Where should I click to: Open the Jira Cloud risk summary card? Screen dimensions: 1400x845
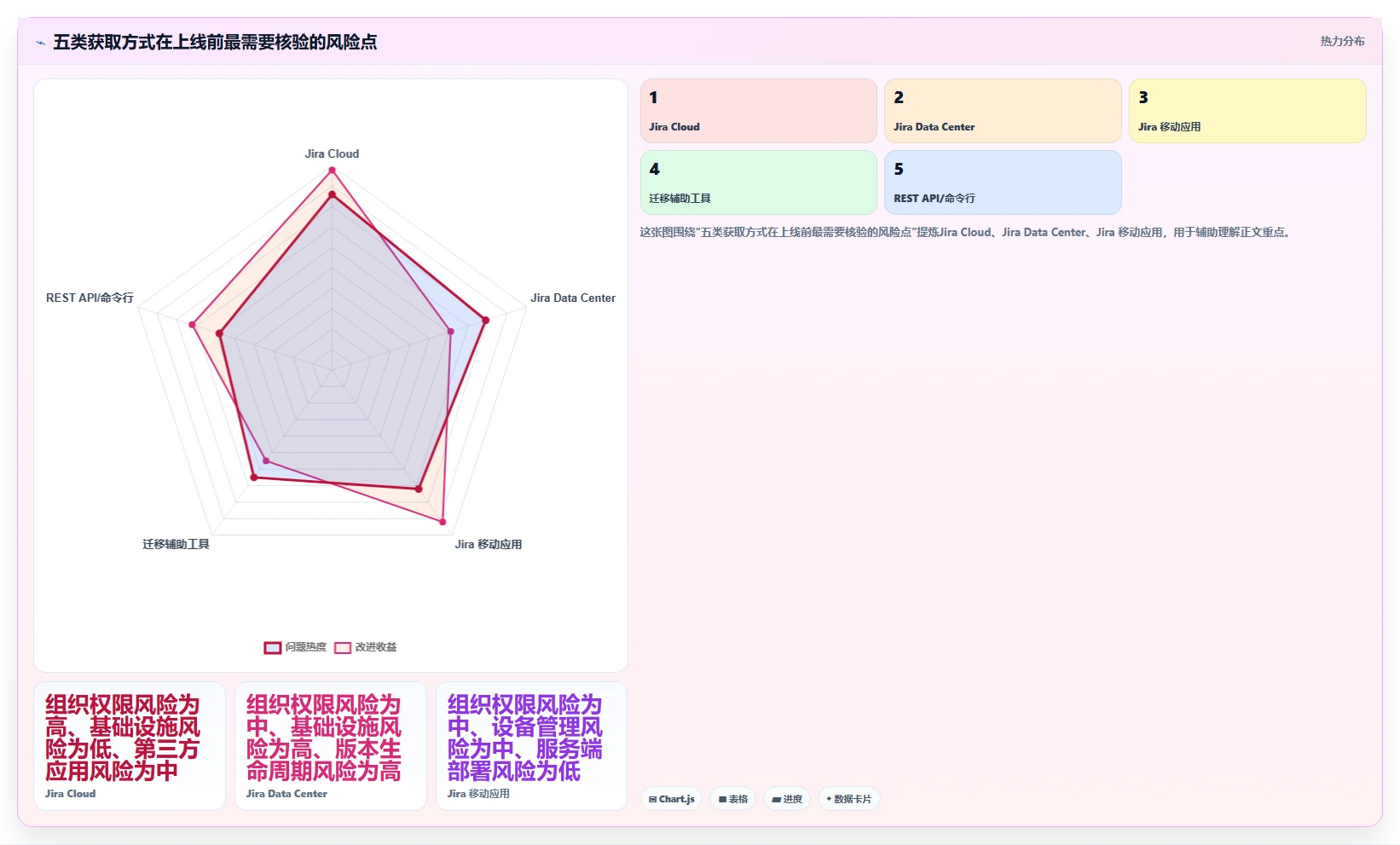(130, 746)
